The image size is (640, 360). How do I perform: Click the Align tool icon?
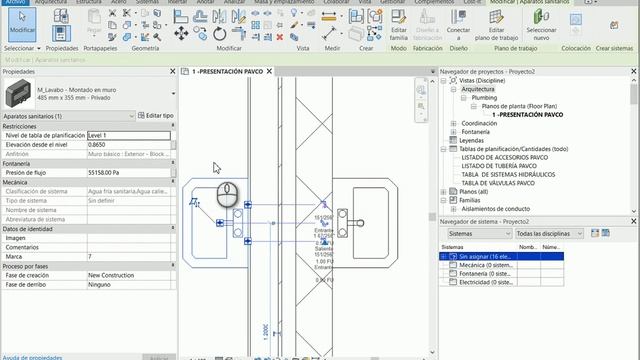click(180, 17)
